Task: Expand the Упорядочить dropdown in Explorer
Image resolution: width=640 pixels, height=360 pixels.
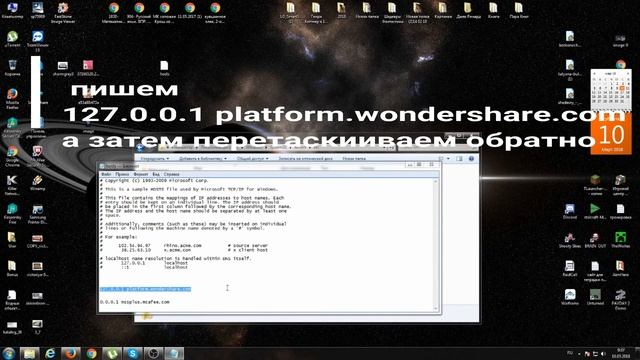Action: [x=154, y=158]
